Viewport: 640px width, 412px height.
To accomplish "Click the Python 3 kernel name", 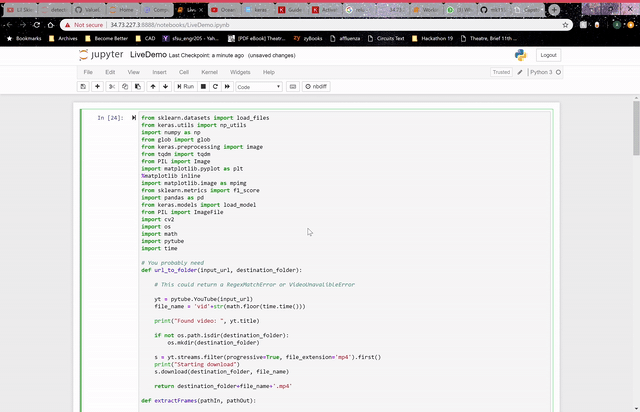I will (x=541, y=72).
